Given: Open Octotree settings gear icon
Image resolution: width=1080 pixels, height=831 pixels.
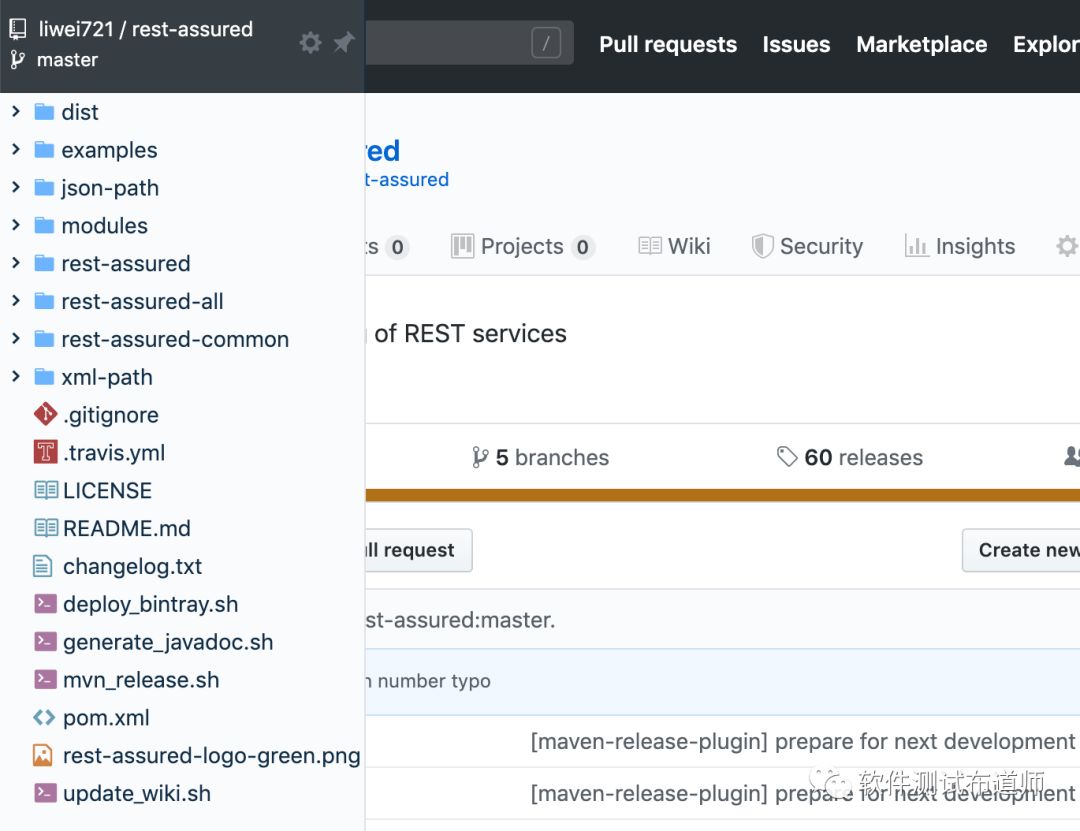Looking at the screenshot, I should click(310, 43).
